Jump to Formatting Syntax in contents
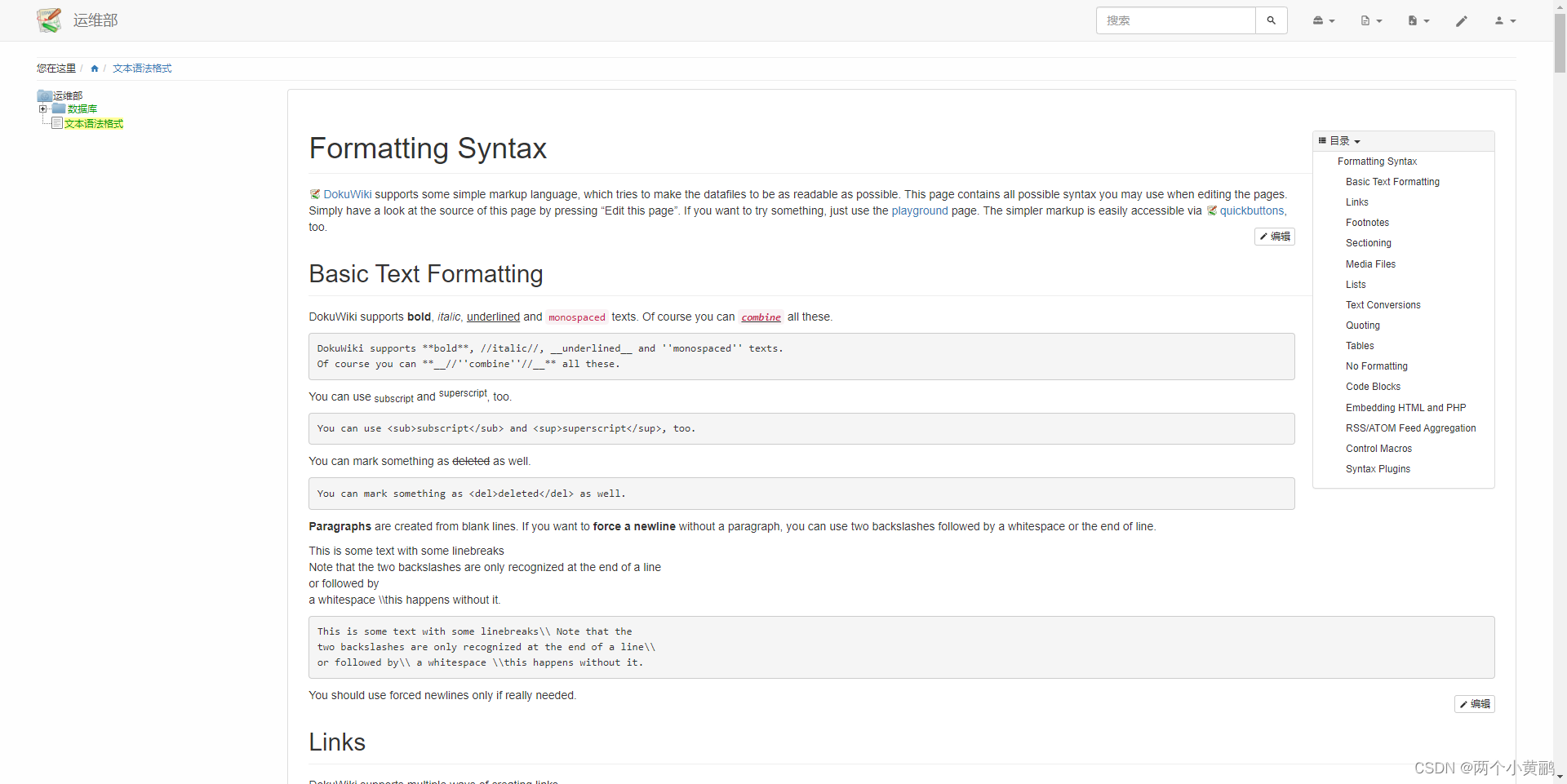The width and height of the screenshot is (1567, 784). (1377, 162)
